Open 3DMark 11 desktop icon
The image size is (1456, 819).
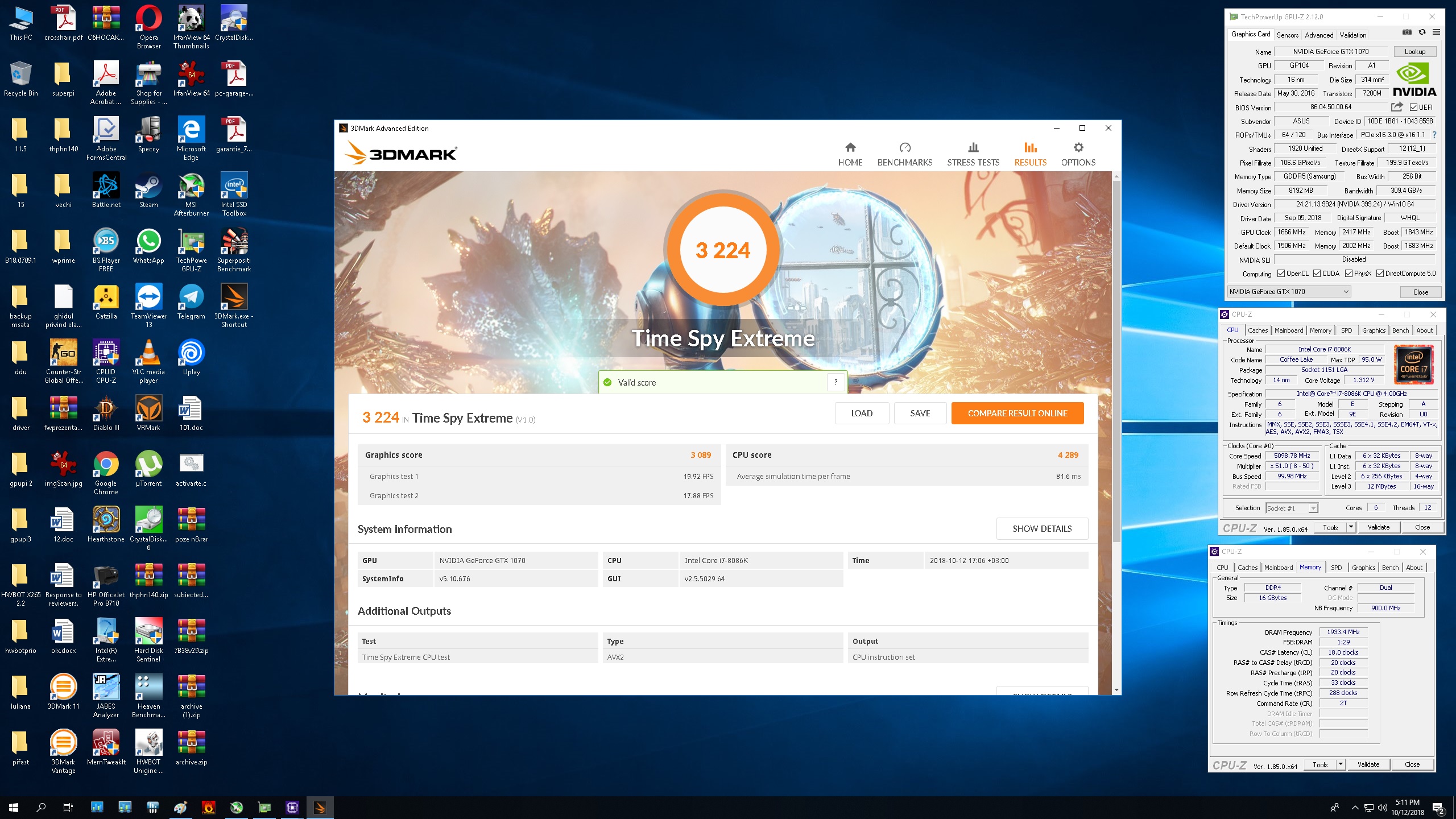pos(63,692)
